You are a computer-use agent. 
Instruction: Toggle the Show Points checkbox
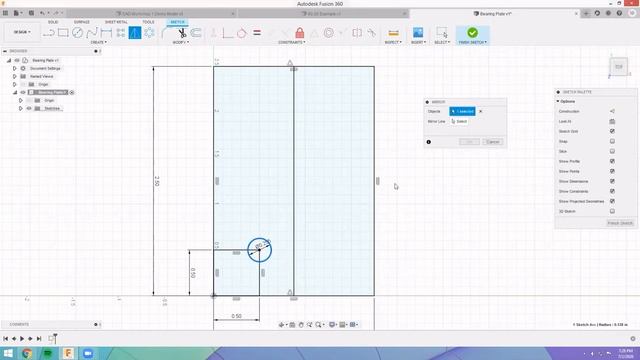pos(612,171)
